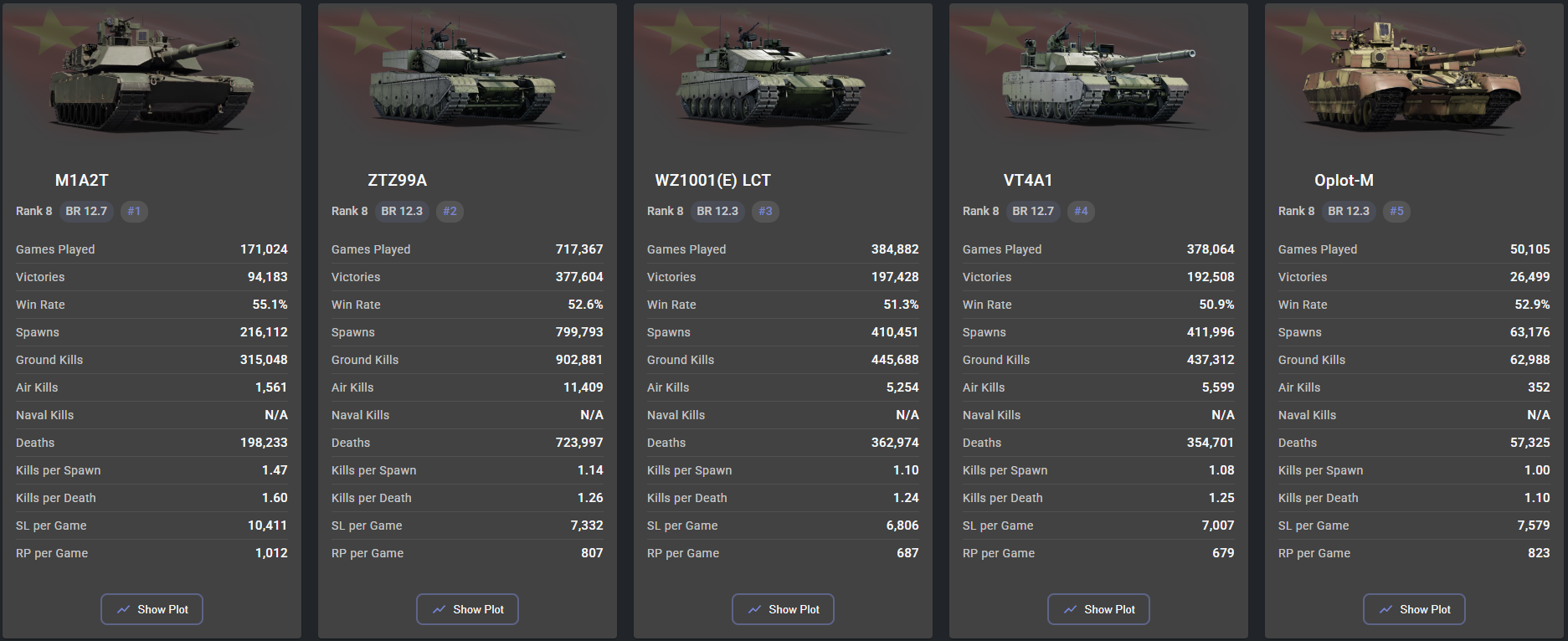
Task: Click the chart icon in VT4A1's Show Plot button
Action: pyautogui.click(x=1070, y=609)
